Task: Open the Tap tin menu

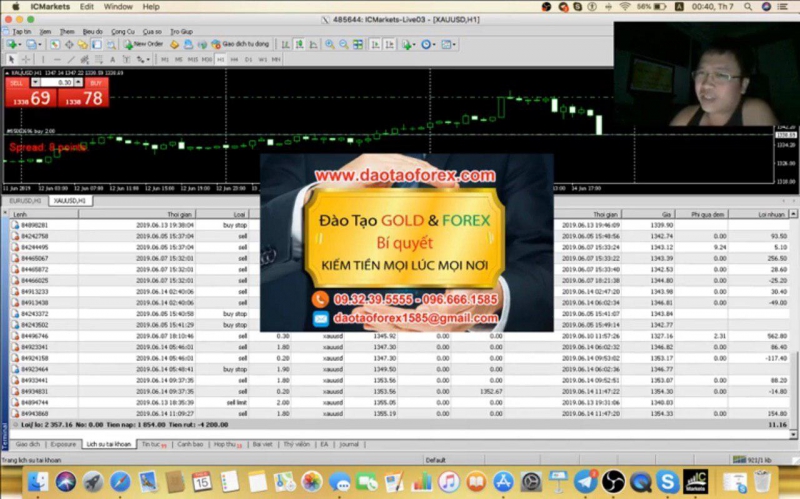Action: point(21,32)
